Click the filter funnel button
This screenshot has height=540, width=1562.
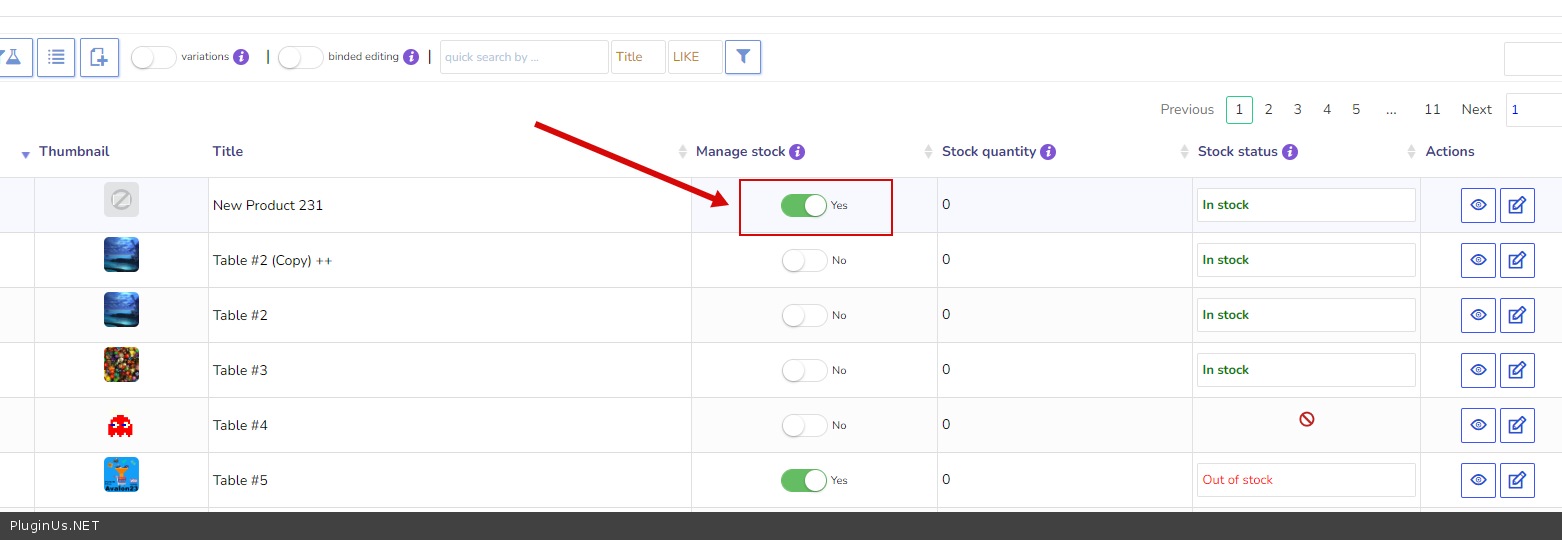pos(743,57)
